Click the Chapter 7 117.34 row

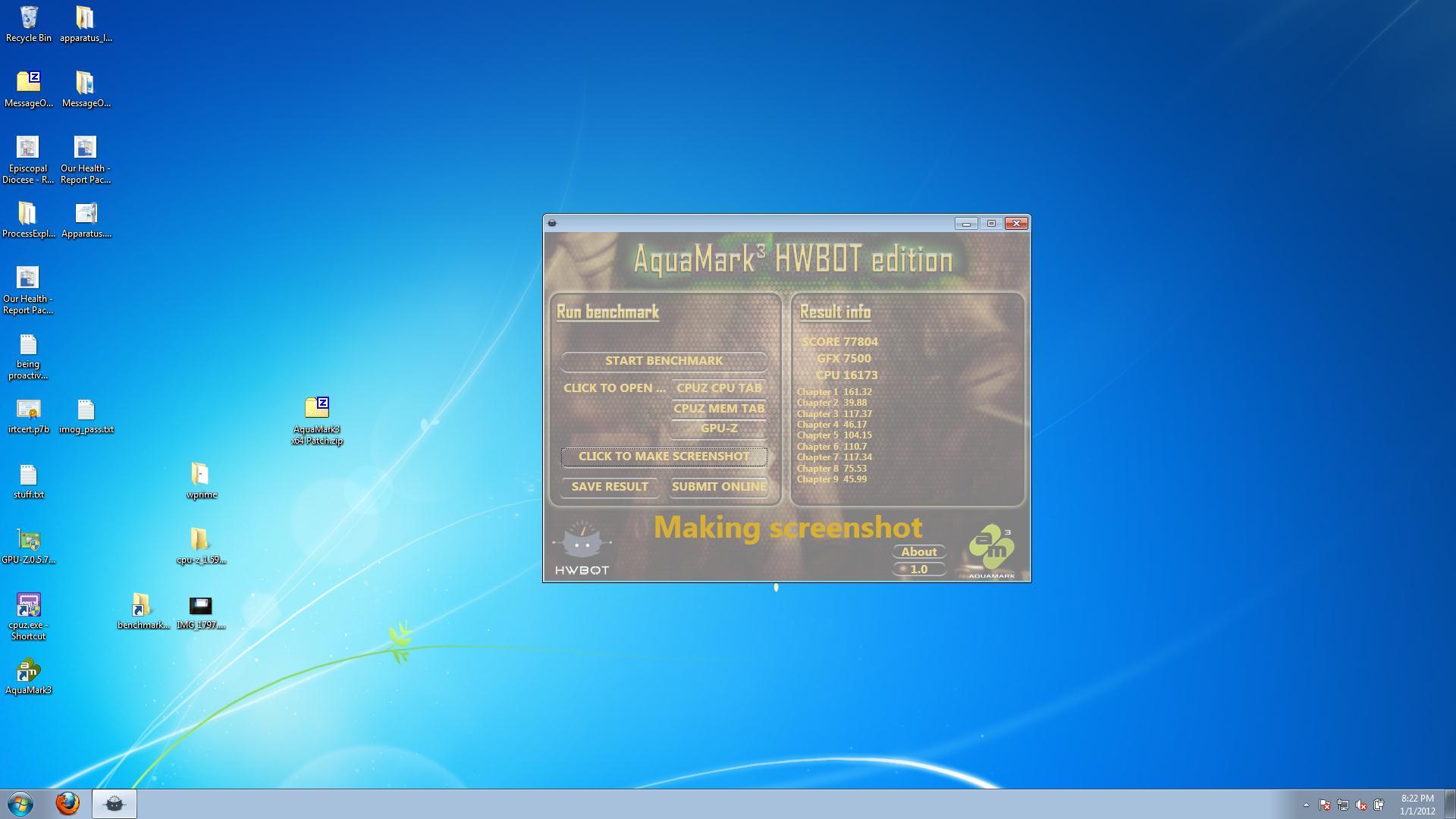pyautogui.click(x=834, y=457)
